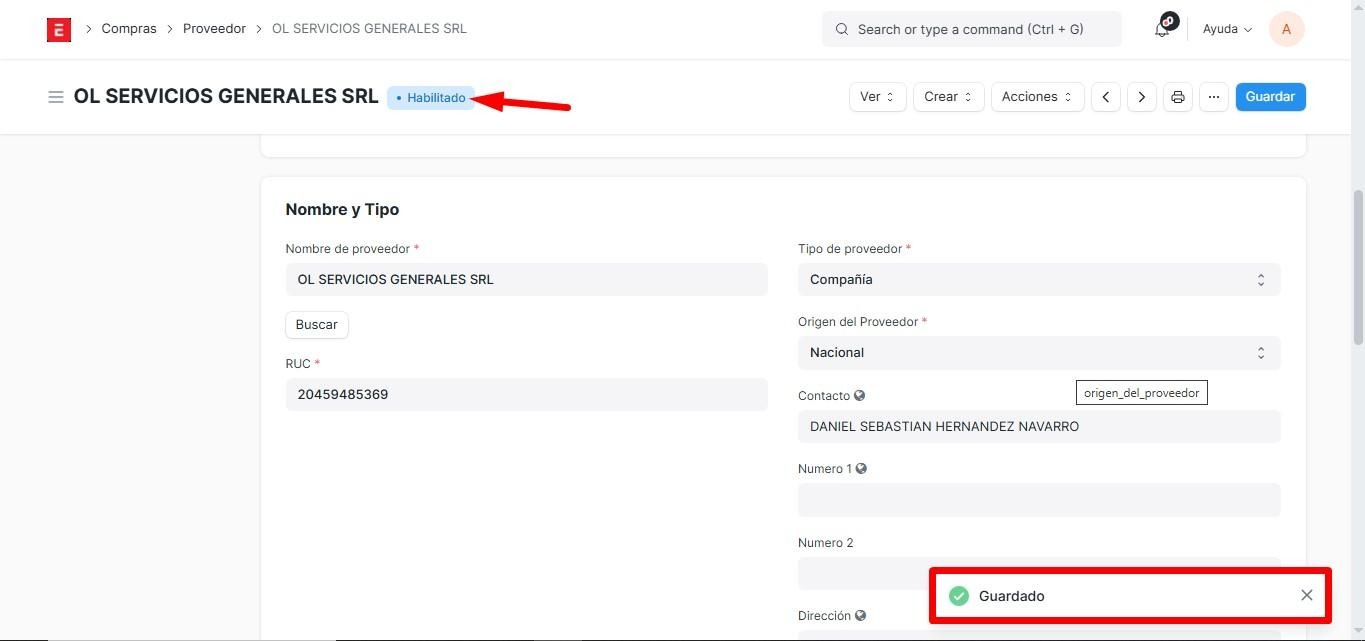This screenshot has height=641, width=1365.
Task: Open the three-dots more options menu
Action: [1213, 97]
